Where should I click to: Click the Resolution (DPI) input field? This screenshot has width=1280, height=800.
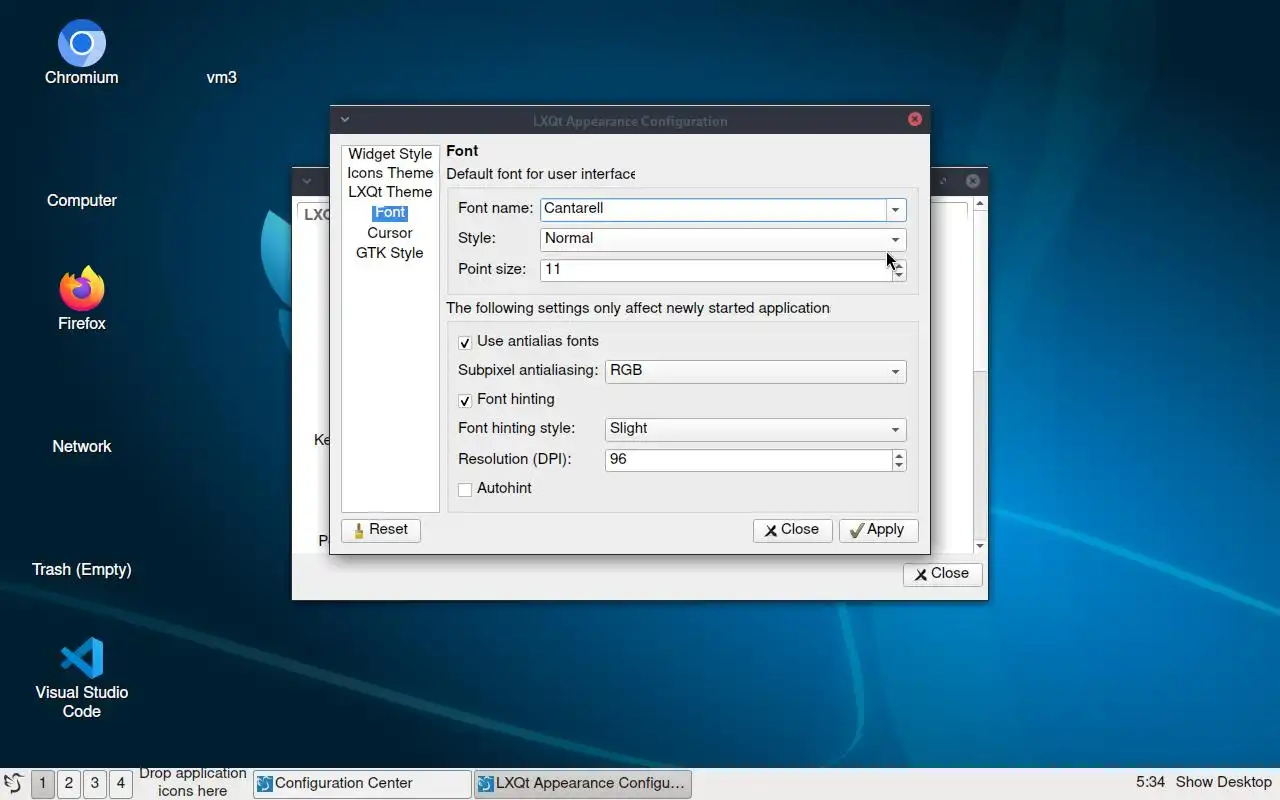pyautogui.click(x=749, y=460)
